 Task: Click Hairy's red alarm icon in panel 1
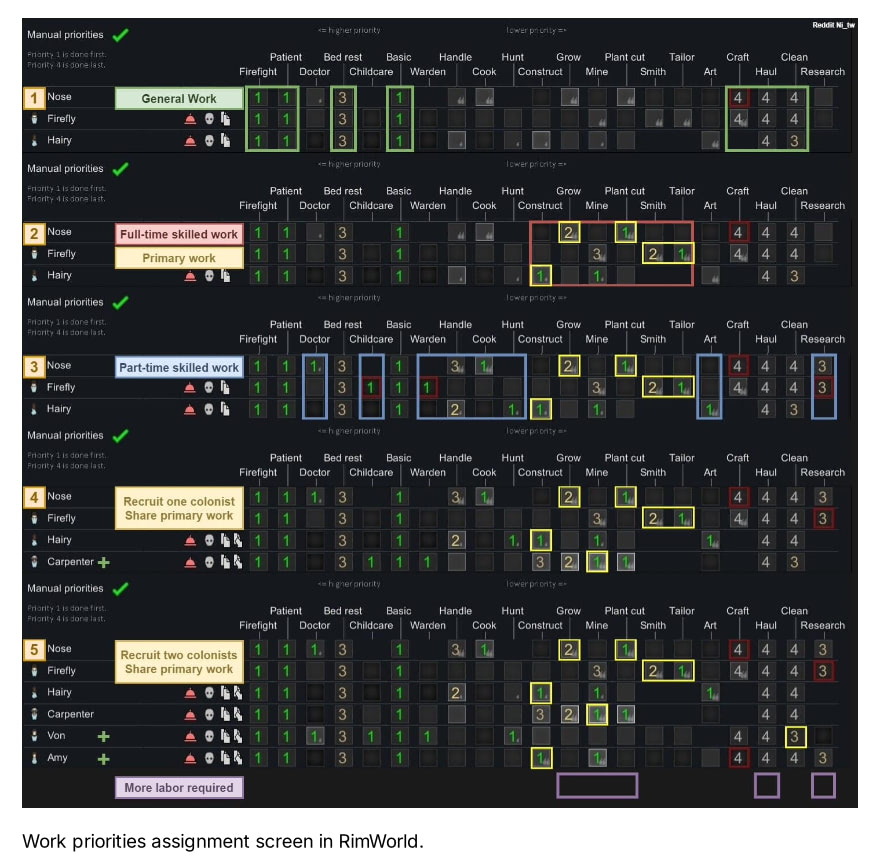(190, 140)
